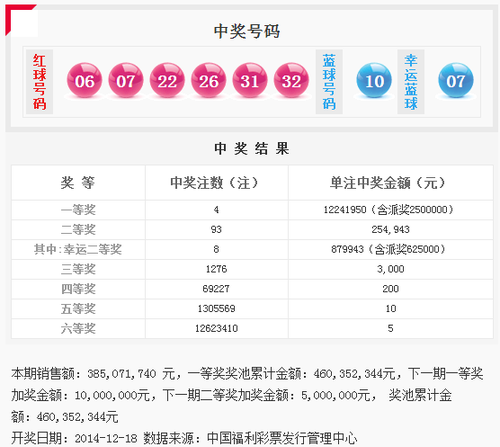Select the 六等奖 row label

pyautogui.click(x=78, y=328)
